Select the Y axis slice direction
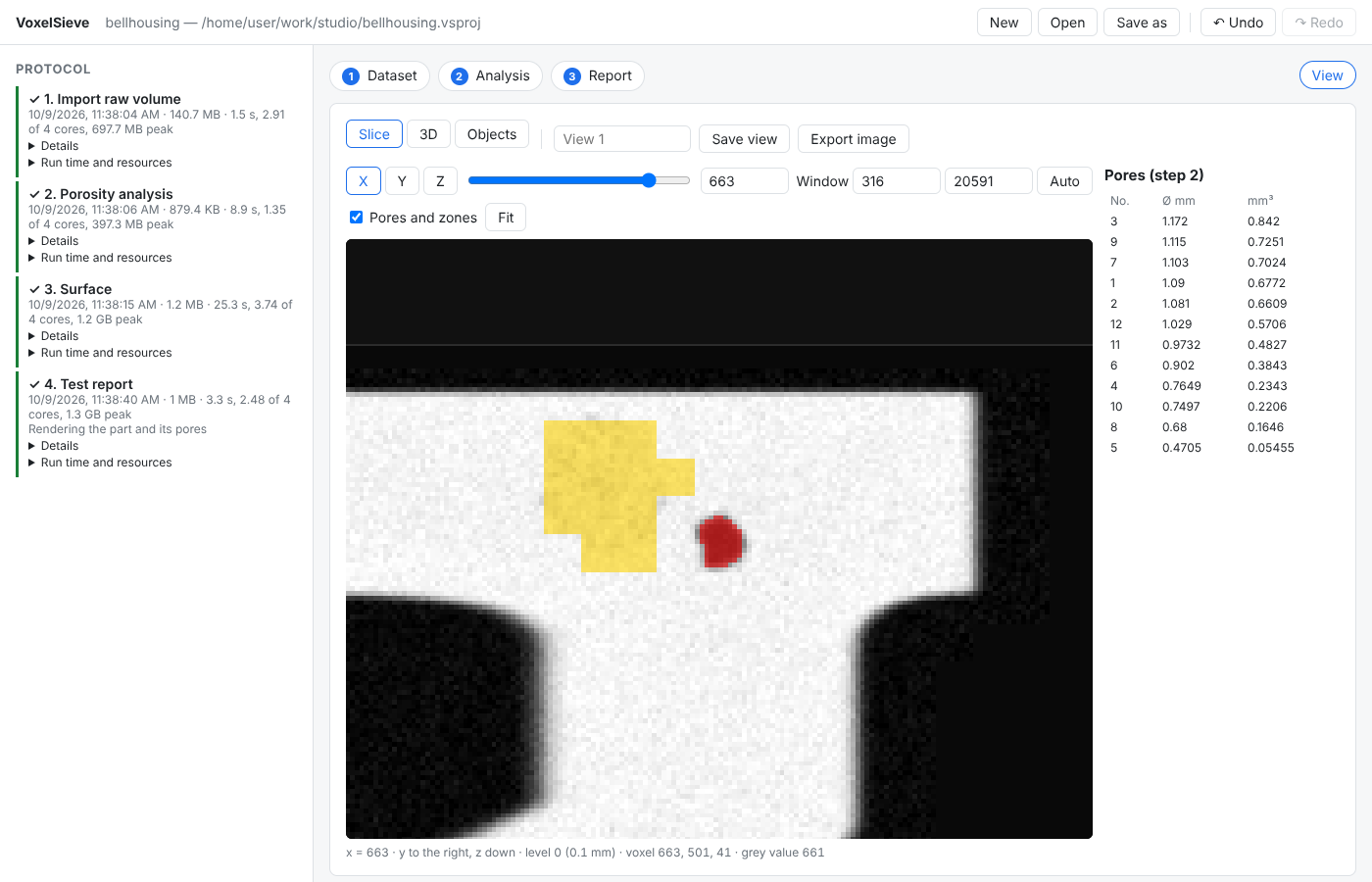 (402, 181)
